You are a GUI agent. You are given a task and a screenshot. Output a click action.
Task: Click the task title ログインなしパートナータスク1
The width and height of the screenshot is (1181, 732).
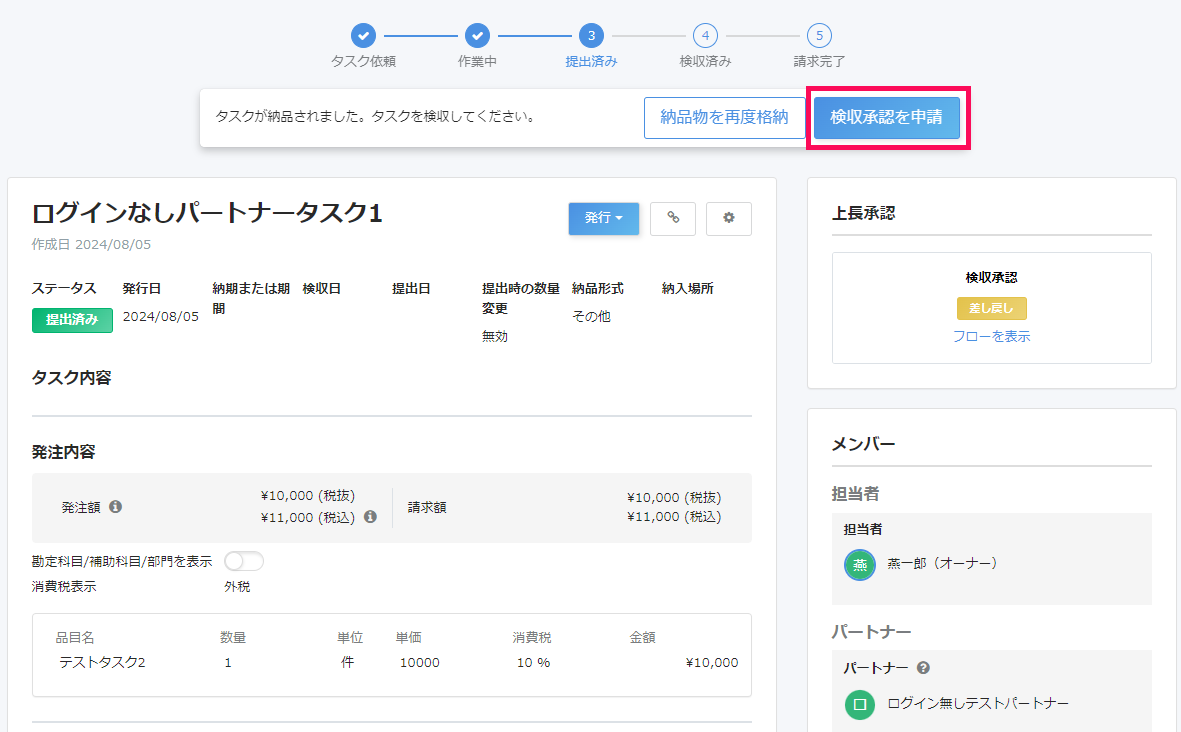[x=207, y=213]
